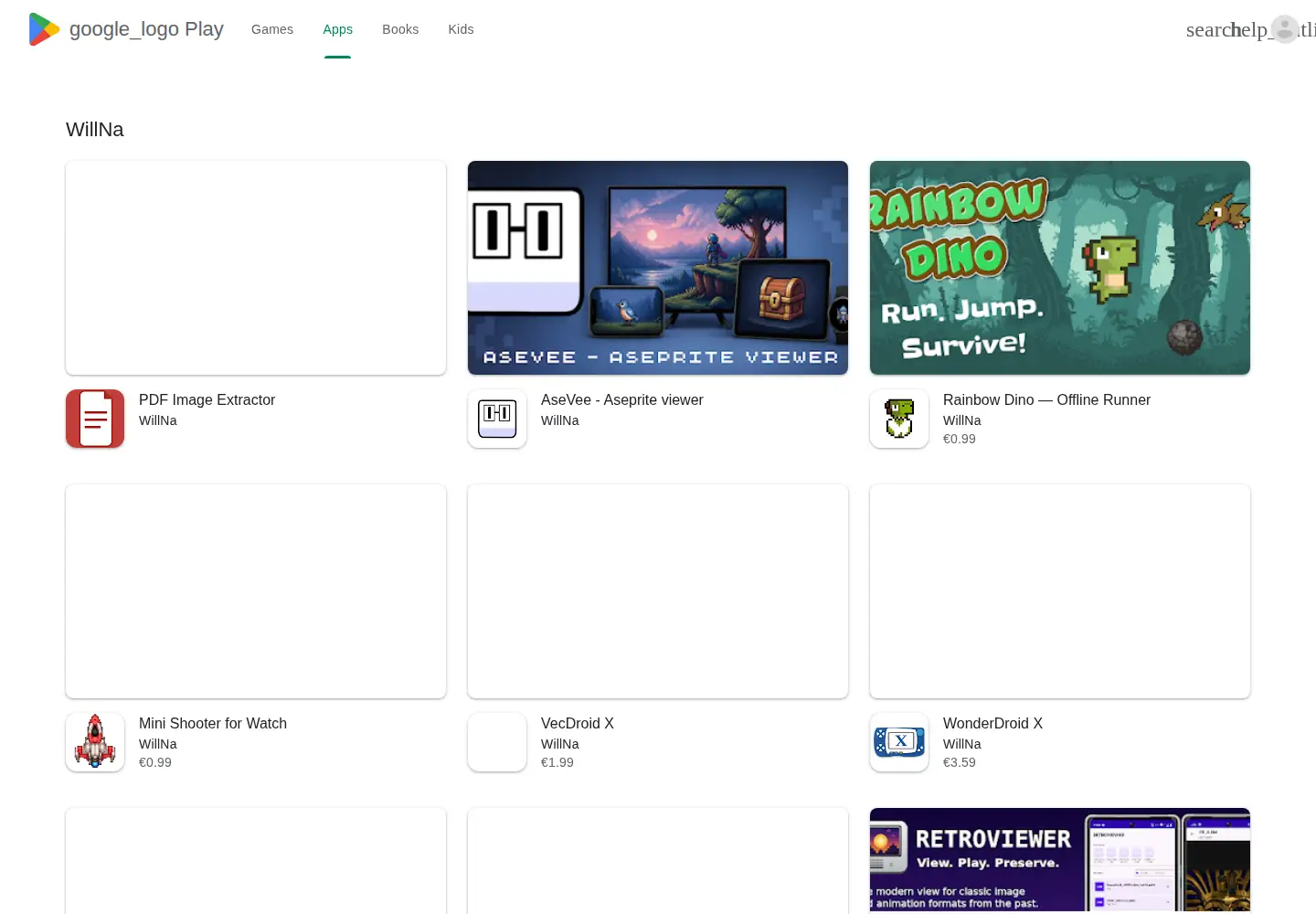Click the Mini Shooter for Watch rocket icon
This screenshot has height=914, width=1316.
coord(95,742)
